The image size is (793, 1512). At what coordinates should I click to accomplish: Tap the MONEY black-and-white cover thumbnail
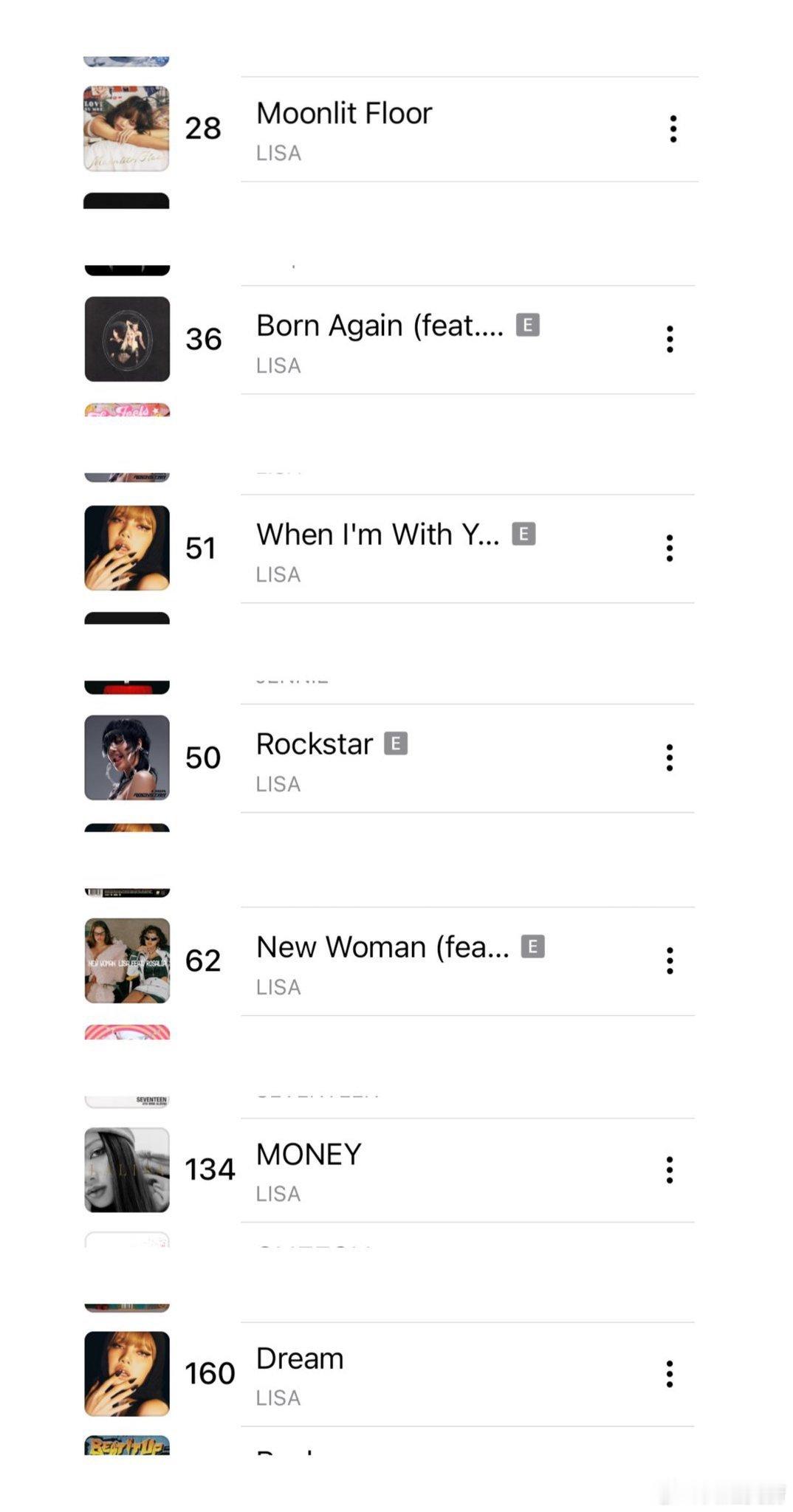pos(127,1169)
